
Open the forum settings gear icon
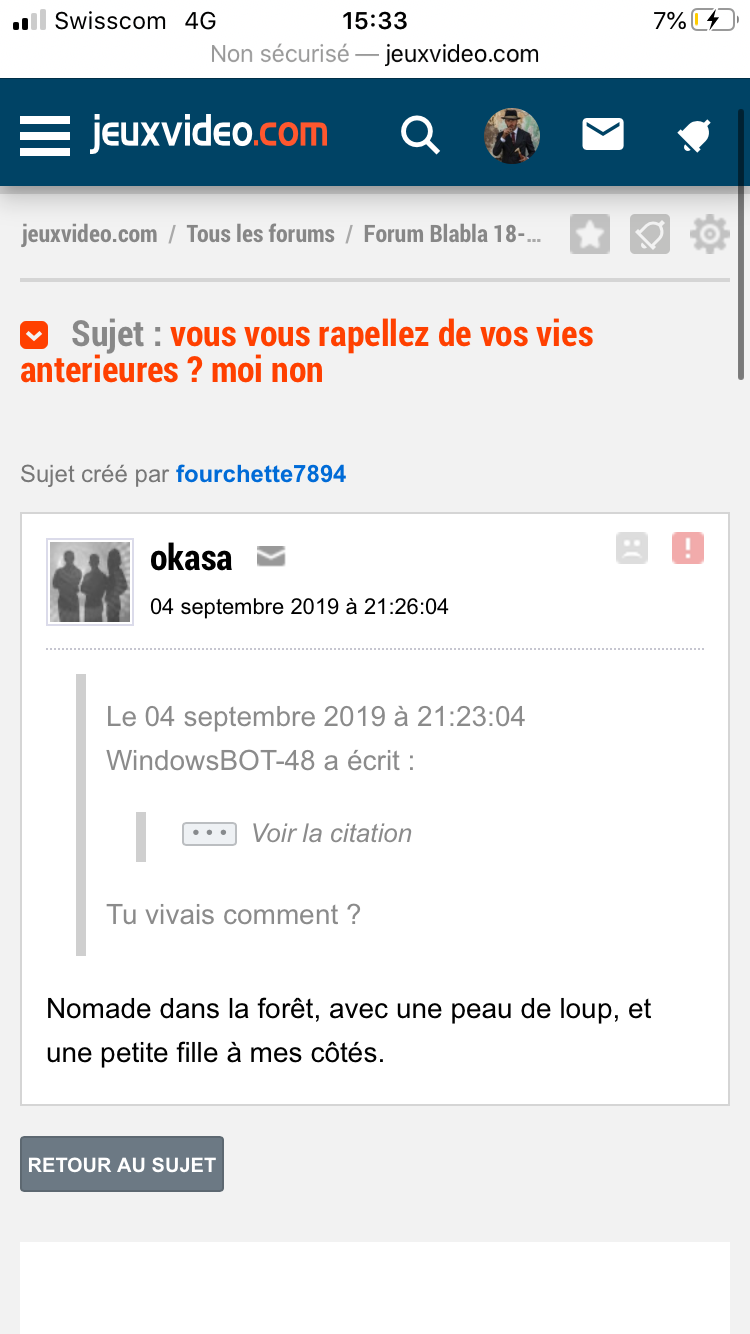point(710,235)
